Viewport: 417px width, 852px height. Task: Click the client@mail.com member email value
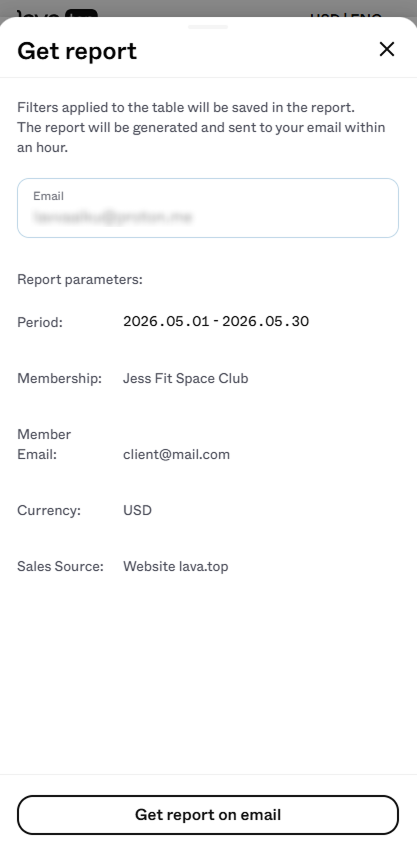coord(176,454)
